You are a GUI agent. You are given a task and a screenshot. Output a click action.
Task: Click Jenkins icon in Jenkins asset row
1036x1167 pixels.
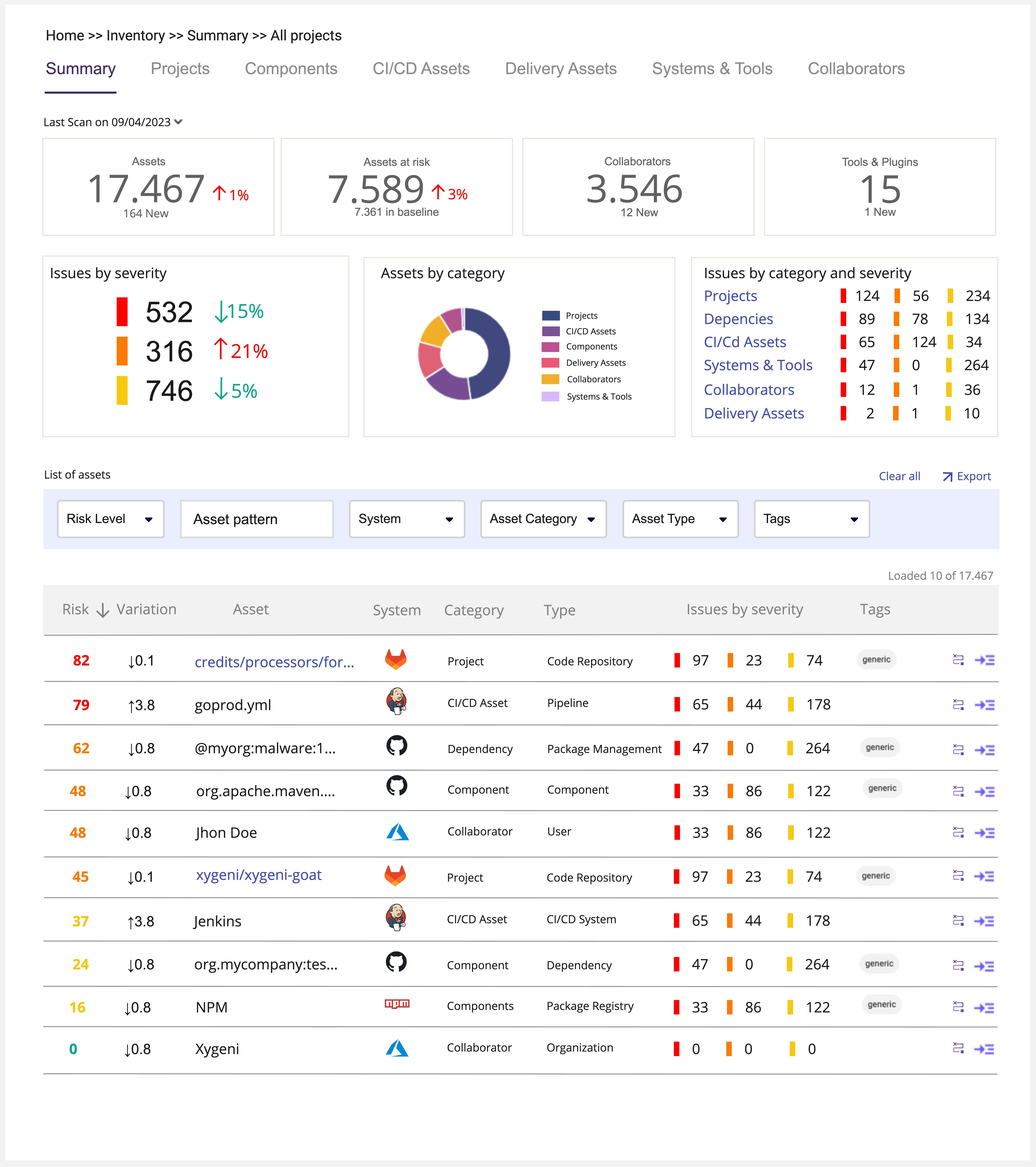click(x=396, y=917)
